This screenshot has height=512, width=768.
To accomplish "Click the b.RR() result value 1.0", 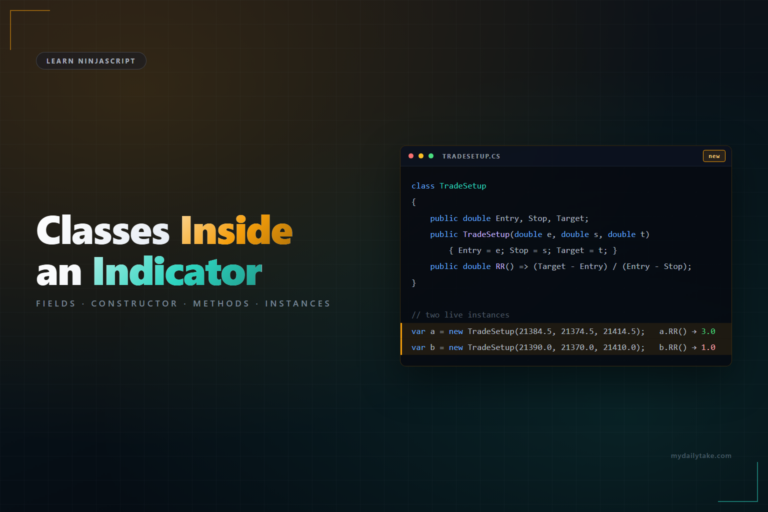I will pyautogui.click(x=708, y=347).
